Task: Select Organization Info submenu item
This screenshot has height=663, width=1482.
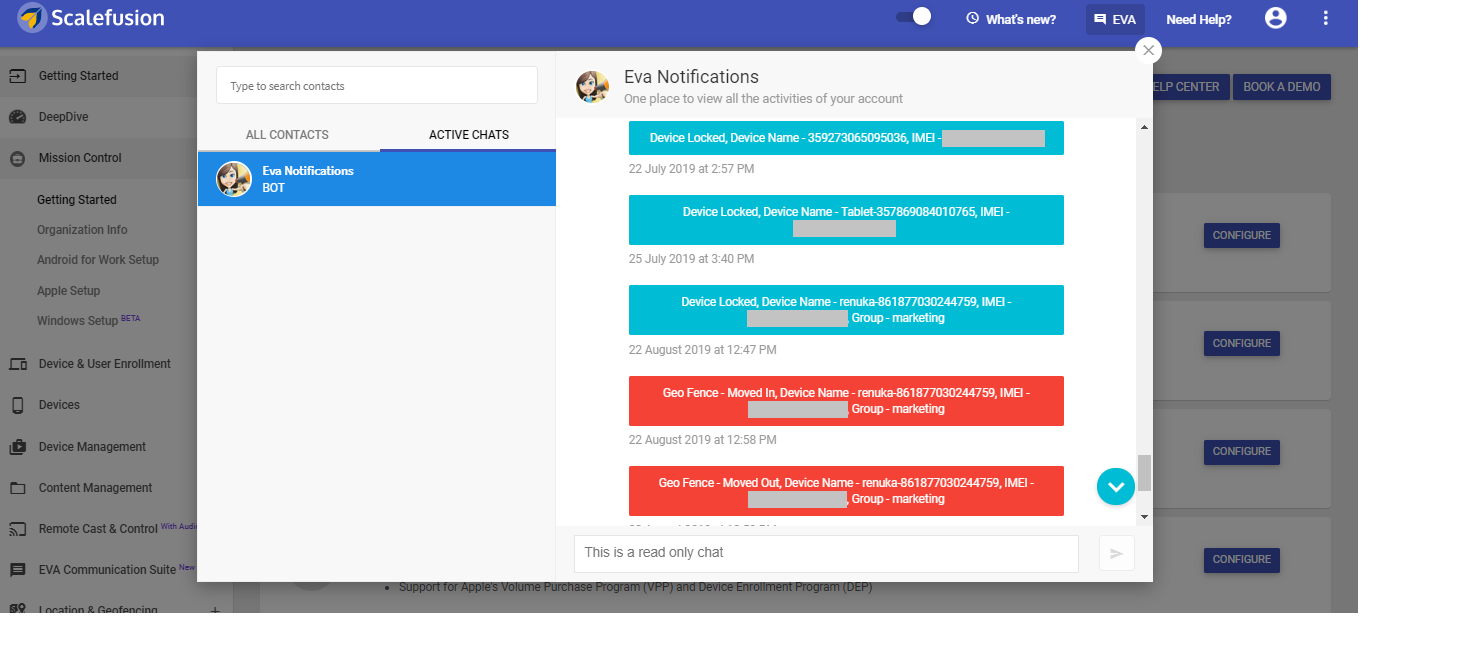Action: coord(82,230)
